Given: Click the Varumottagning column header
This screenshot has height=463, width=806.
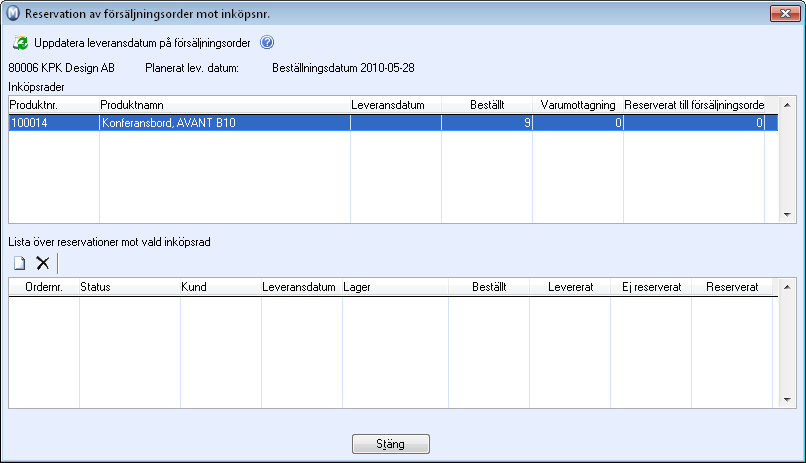Looking at the screenshot, I should 578,105.
